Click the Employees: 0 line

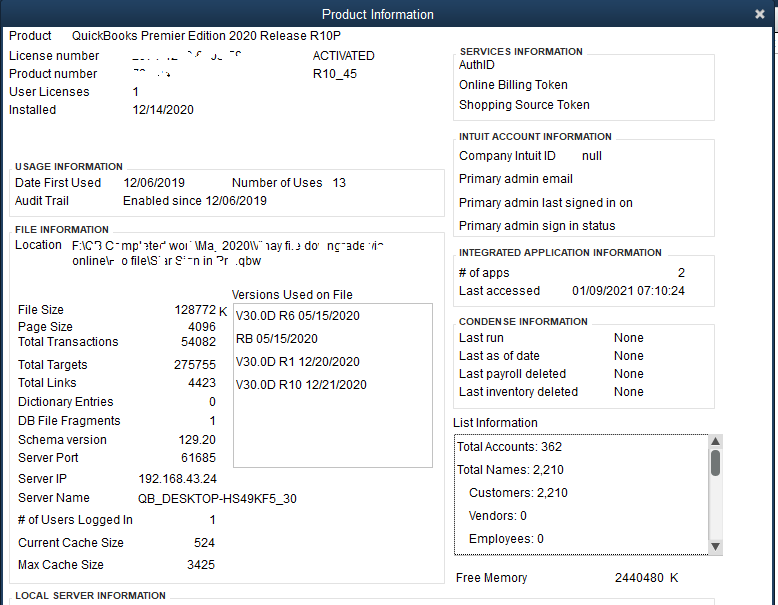coord(506,538)
